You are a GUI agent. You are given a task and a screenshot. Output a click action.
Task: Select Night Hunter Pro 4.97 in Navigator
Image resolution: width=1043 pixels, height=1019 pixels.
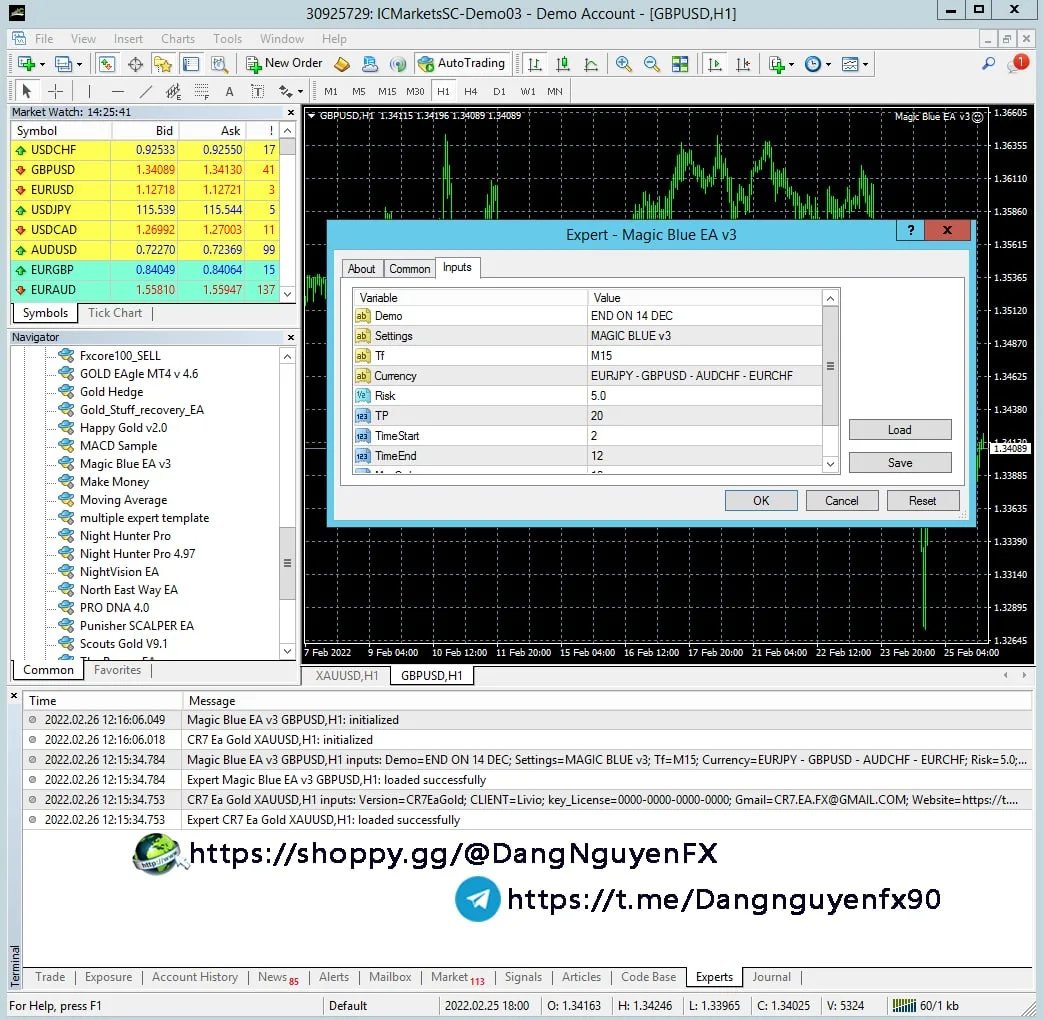click(138, 553)
